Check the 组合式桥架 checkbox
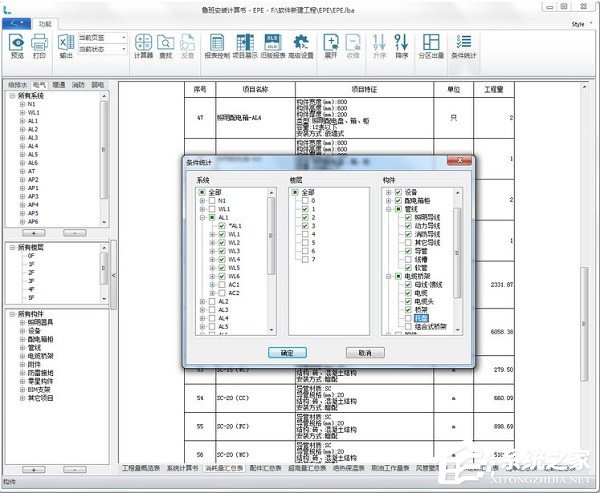Screen dimensions: 600x493 pos(408,326)
